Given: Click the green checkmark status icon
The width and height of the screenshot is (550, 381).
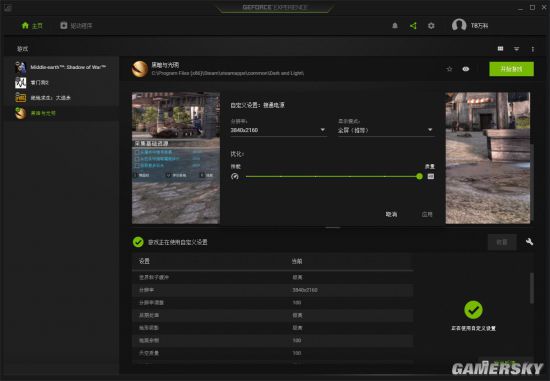Looking at the screenshot, I should click(x=138, y=242).
